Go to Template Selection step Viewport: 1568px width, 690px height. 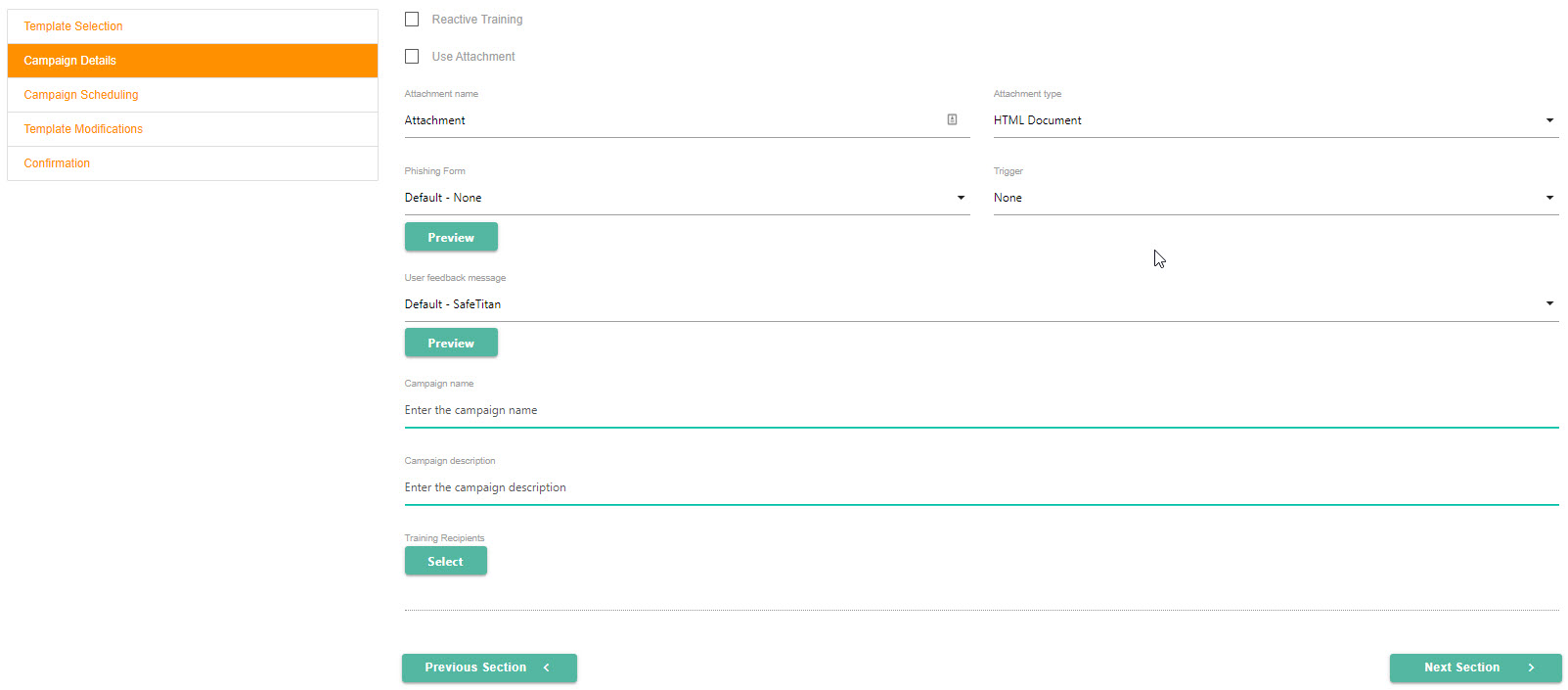point(193,26)
